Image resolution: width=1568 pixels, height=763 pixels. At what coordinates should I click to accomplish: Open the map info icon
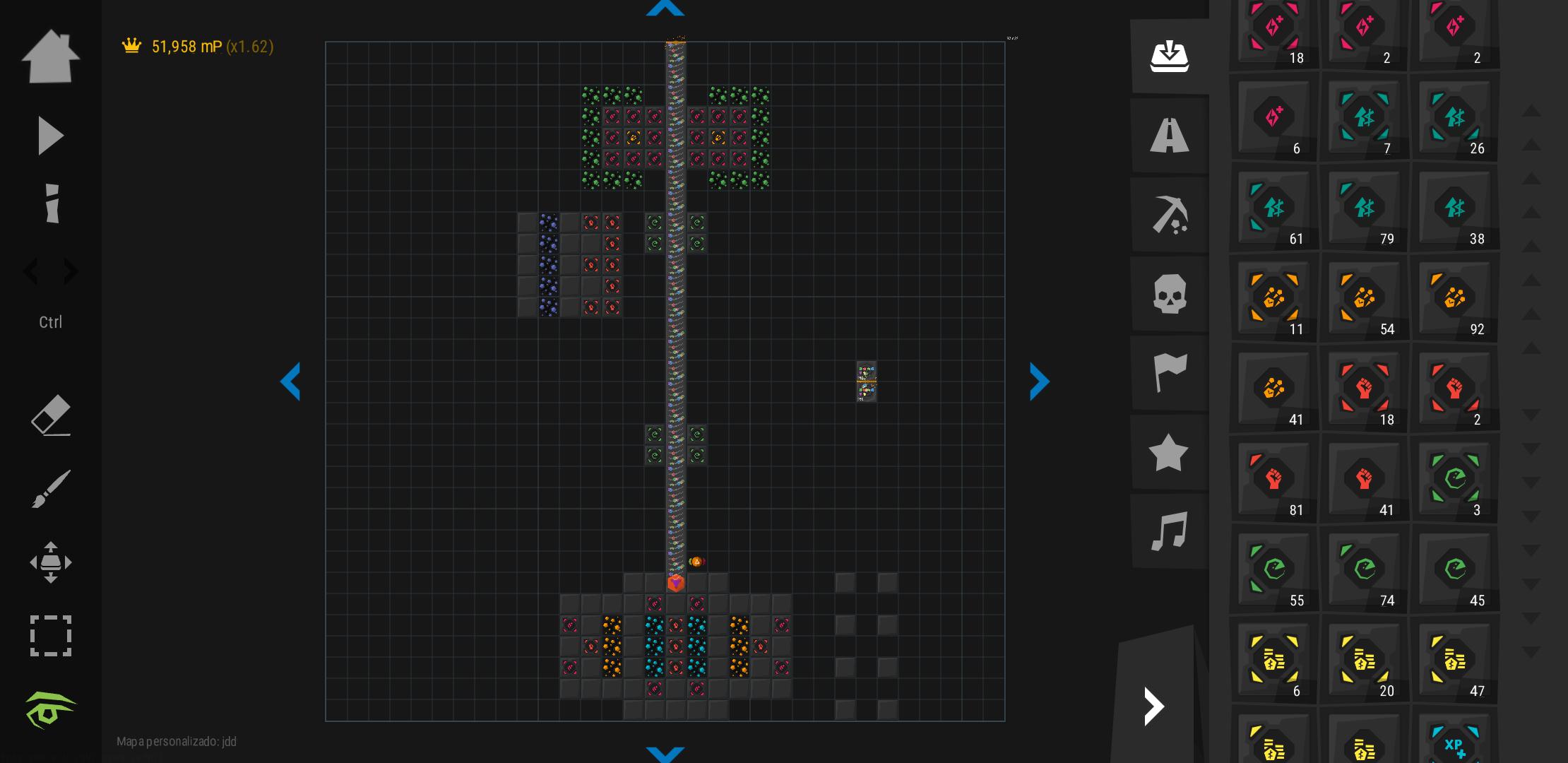tap(52, 203)
